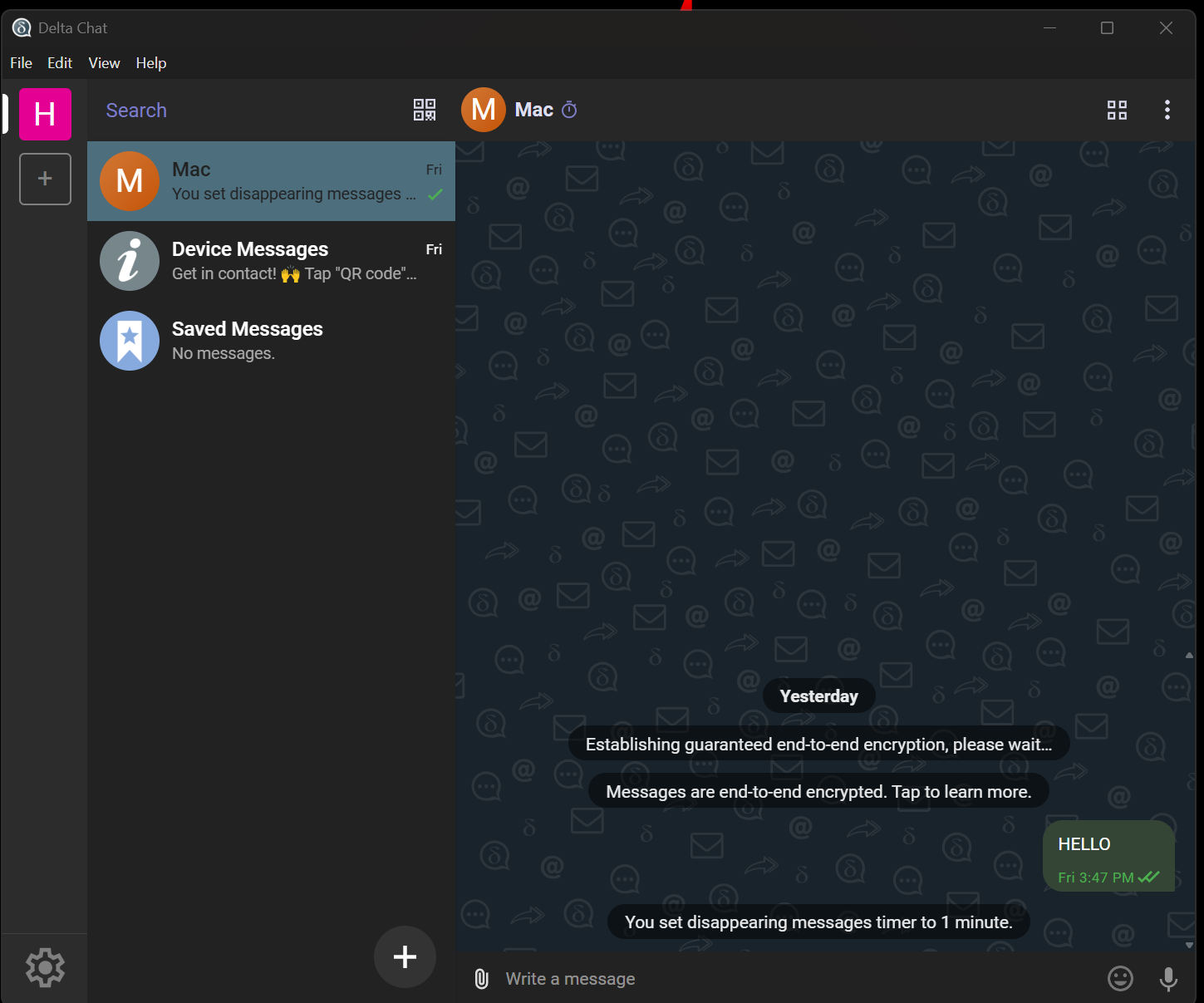Click the orange M avatar in the chat header
This screenshot has height=1003, width=1204.
coord(484,110)
